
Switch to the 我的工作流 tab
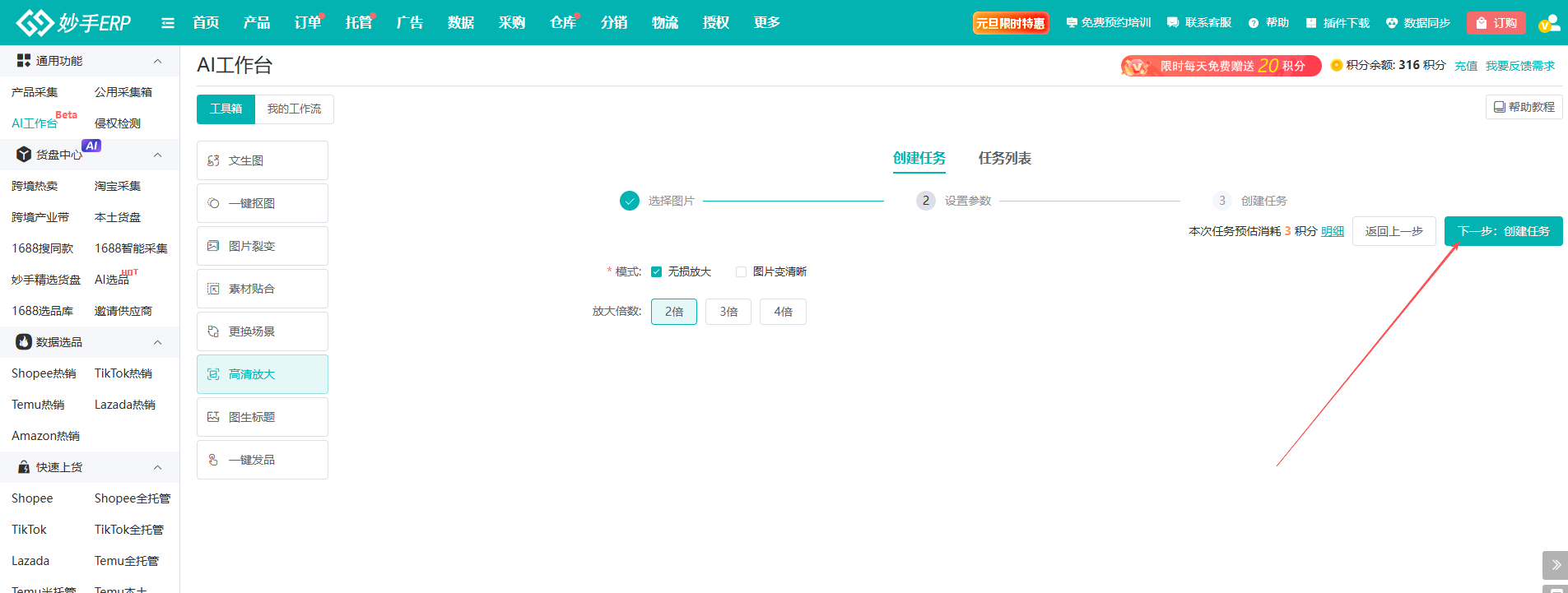[x=294, y=109]
